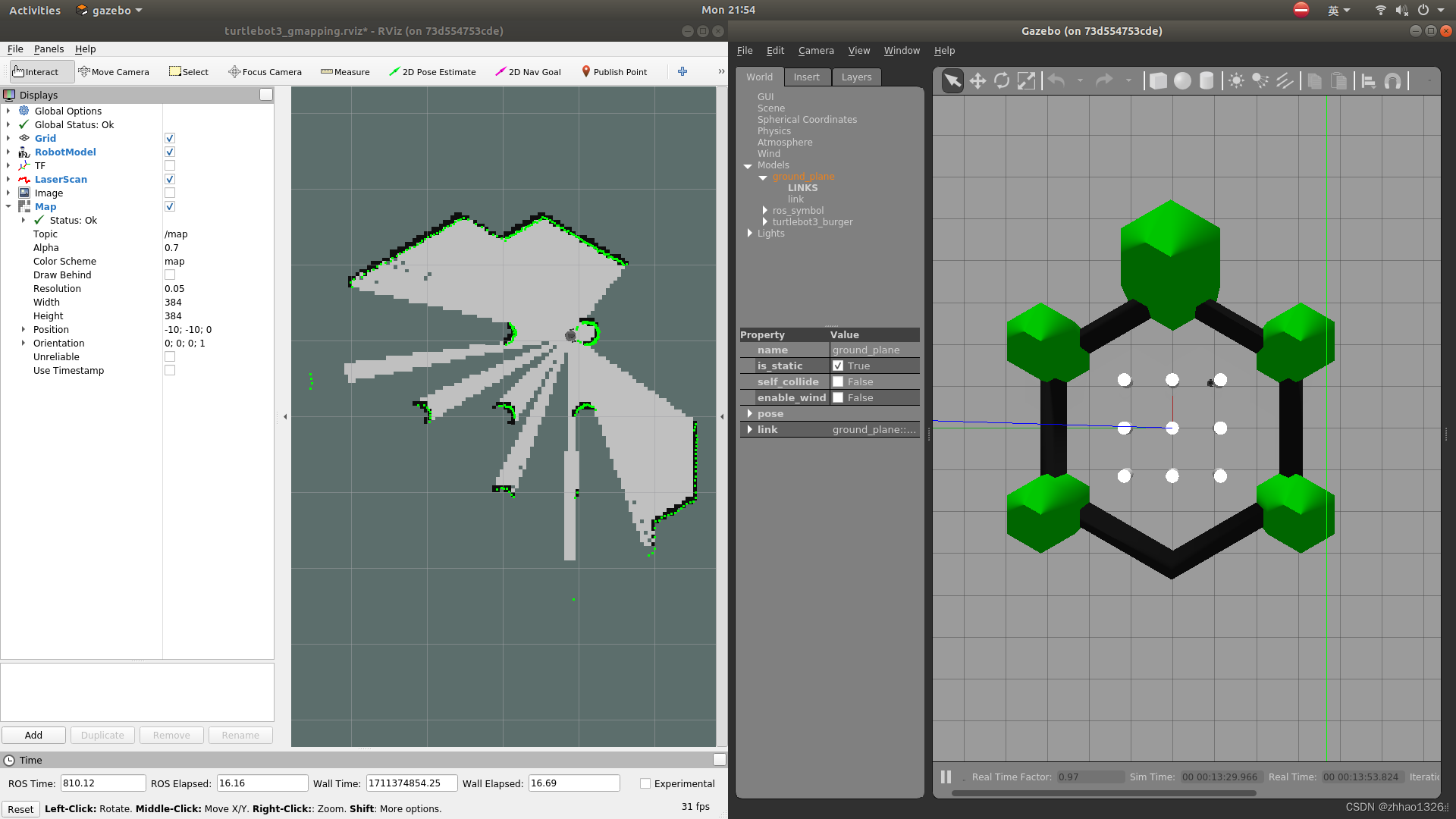Image resolution: width=1456 pixels, height=819 pixels.
Task: Activate the Focus Camera tool
Action: (x=265, y=72)
